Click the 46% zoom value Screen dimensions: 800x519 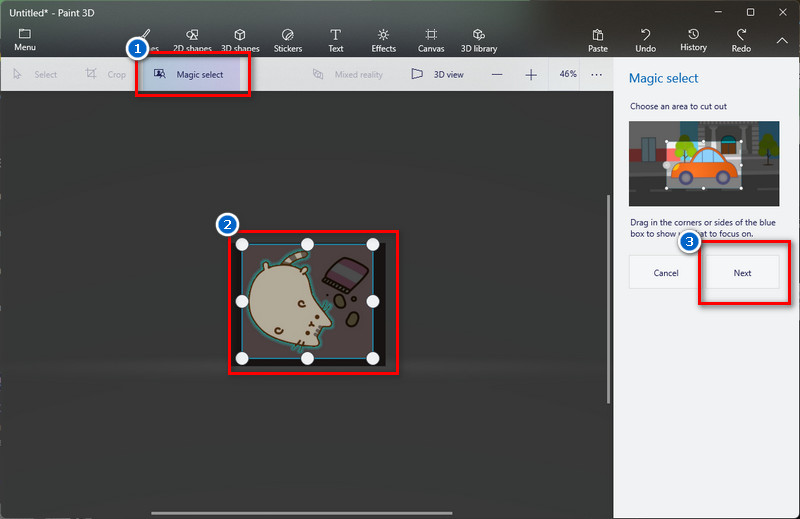tap(567, 74)
